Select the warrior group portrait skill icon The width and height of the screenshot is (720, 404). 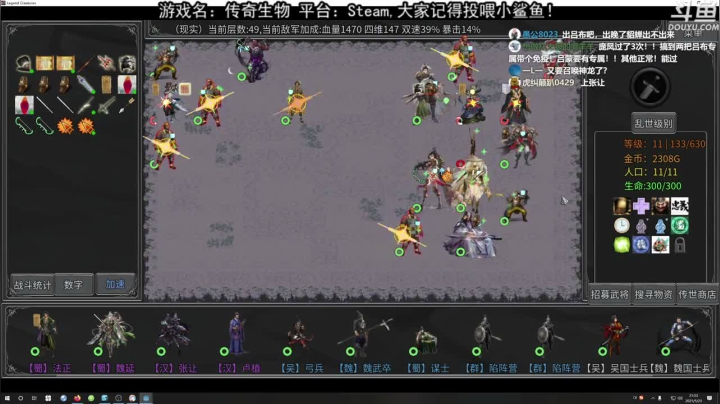660,245
